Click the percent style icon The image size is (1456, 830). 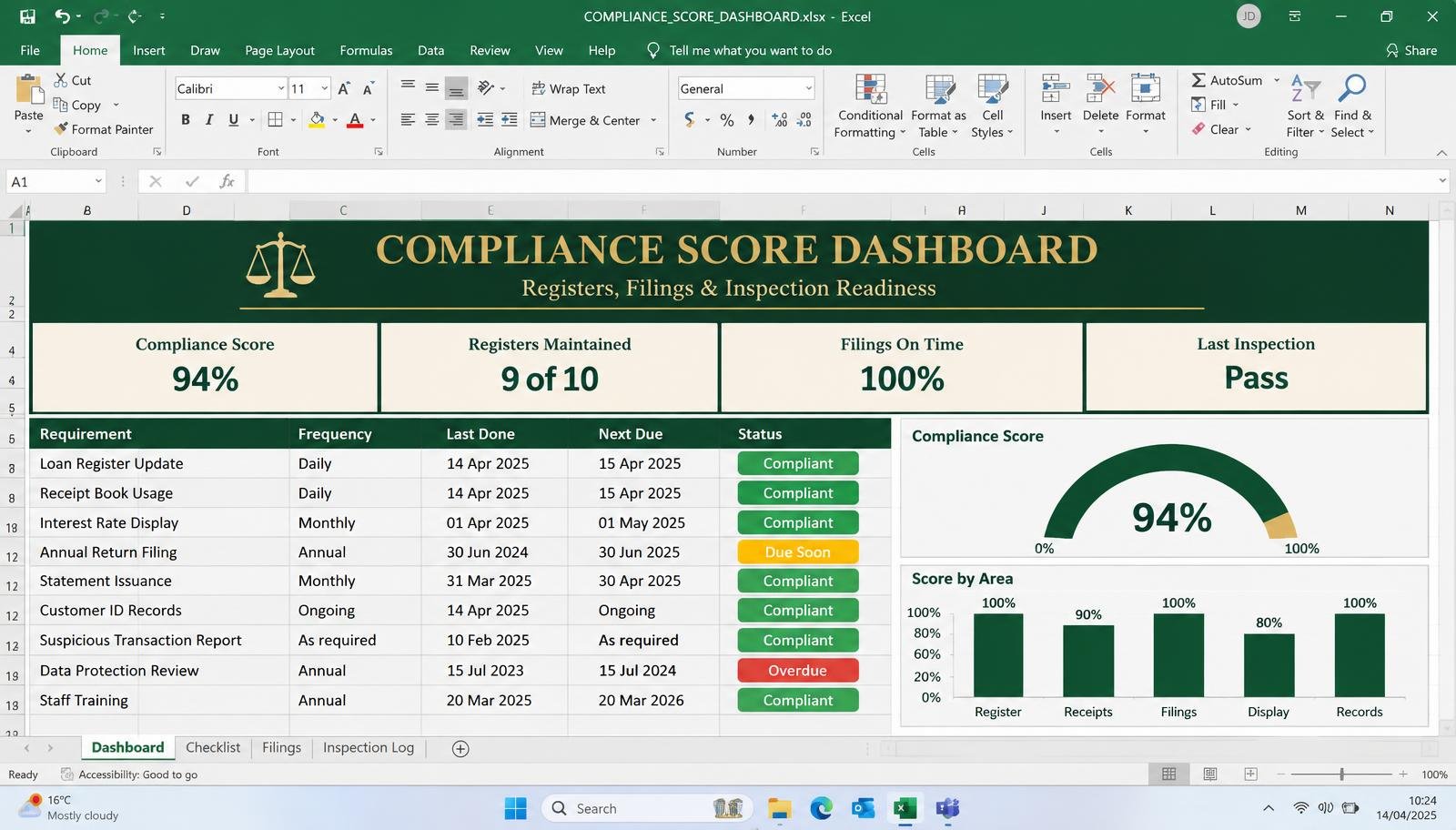pos(726,120)
